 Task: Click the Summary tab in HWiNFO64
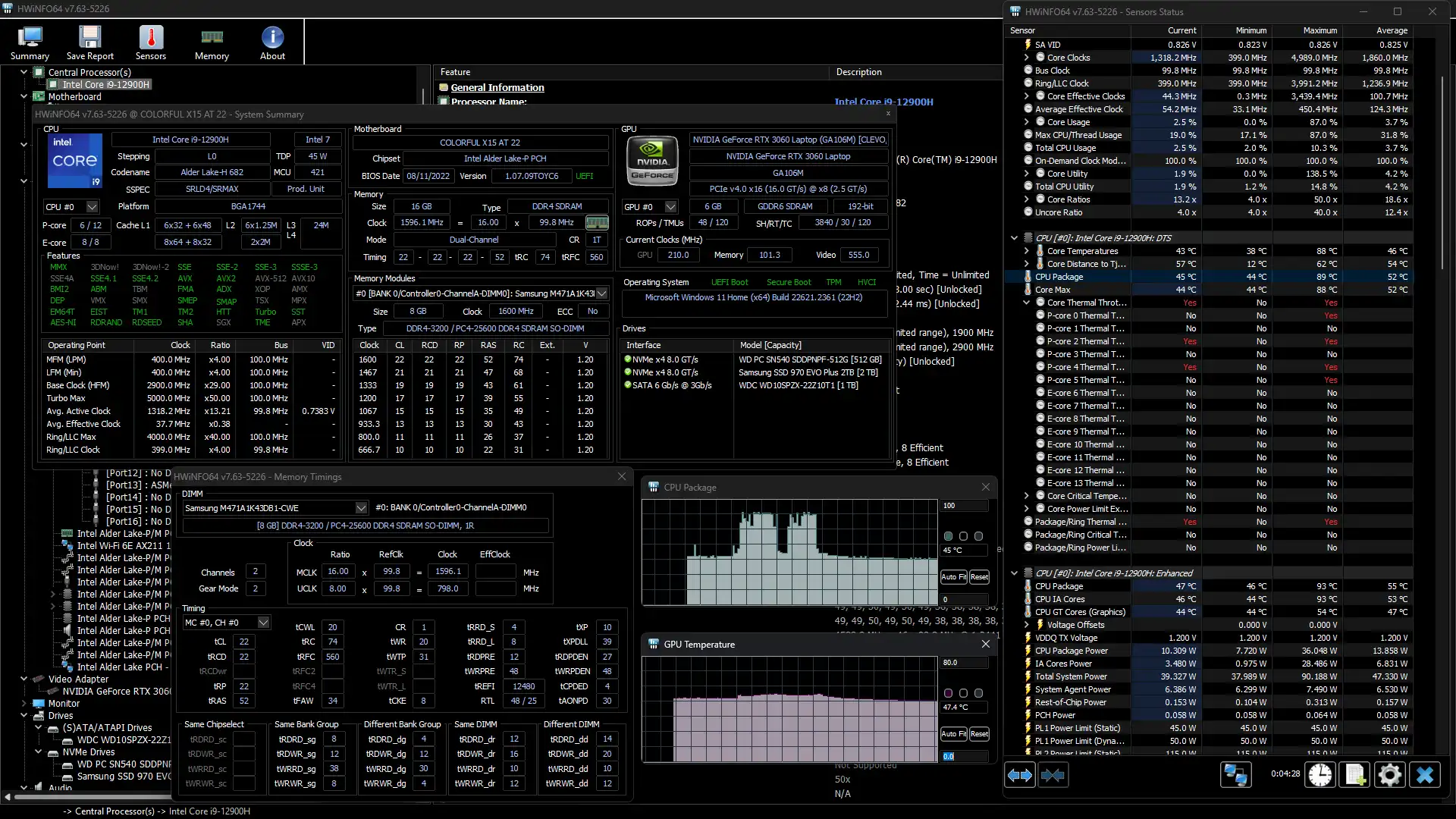coord(30,42)
